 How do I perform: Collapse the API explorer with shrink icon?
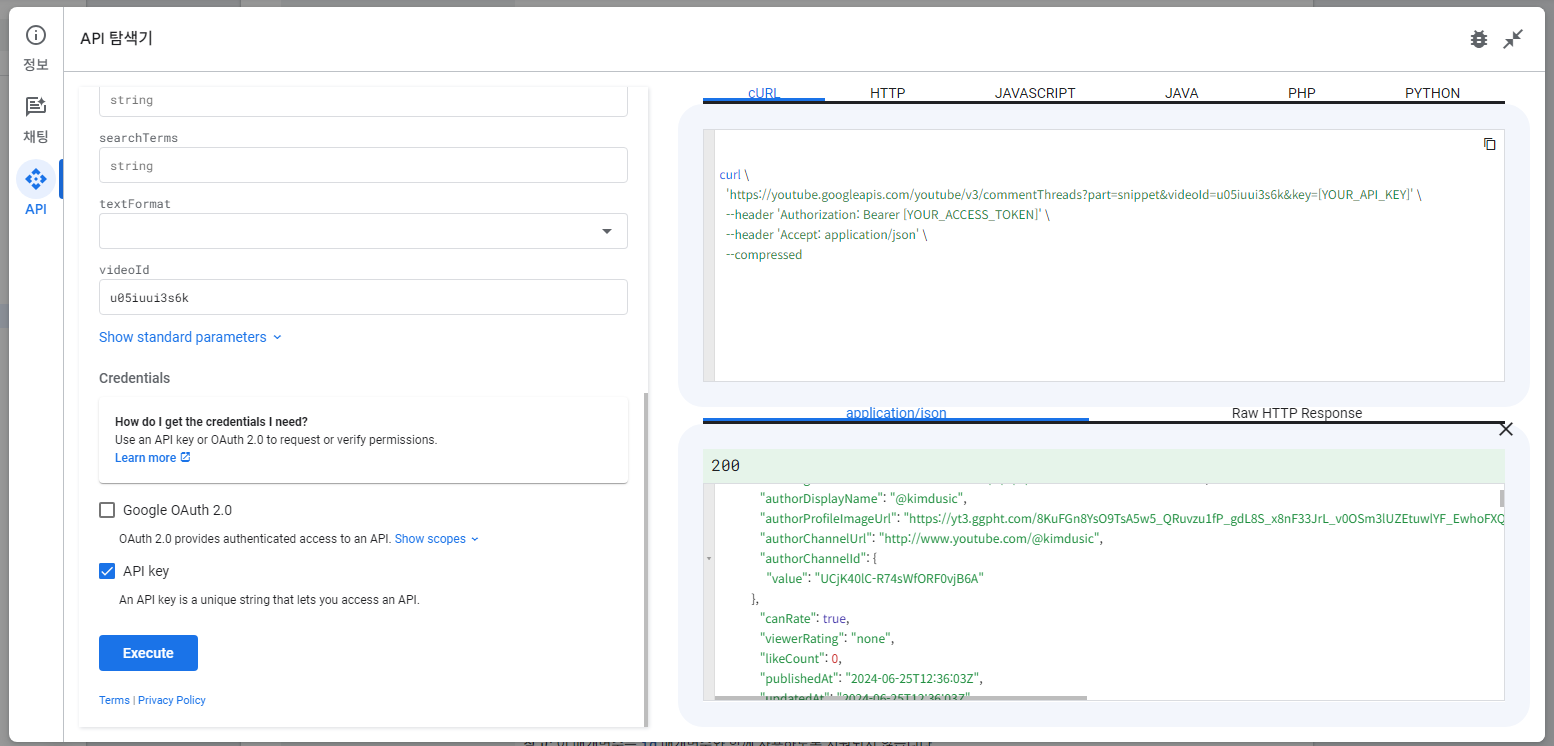click(x=1514, y=39)
